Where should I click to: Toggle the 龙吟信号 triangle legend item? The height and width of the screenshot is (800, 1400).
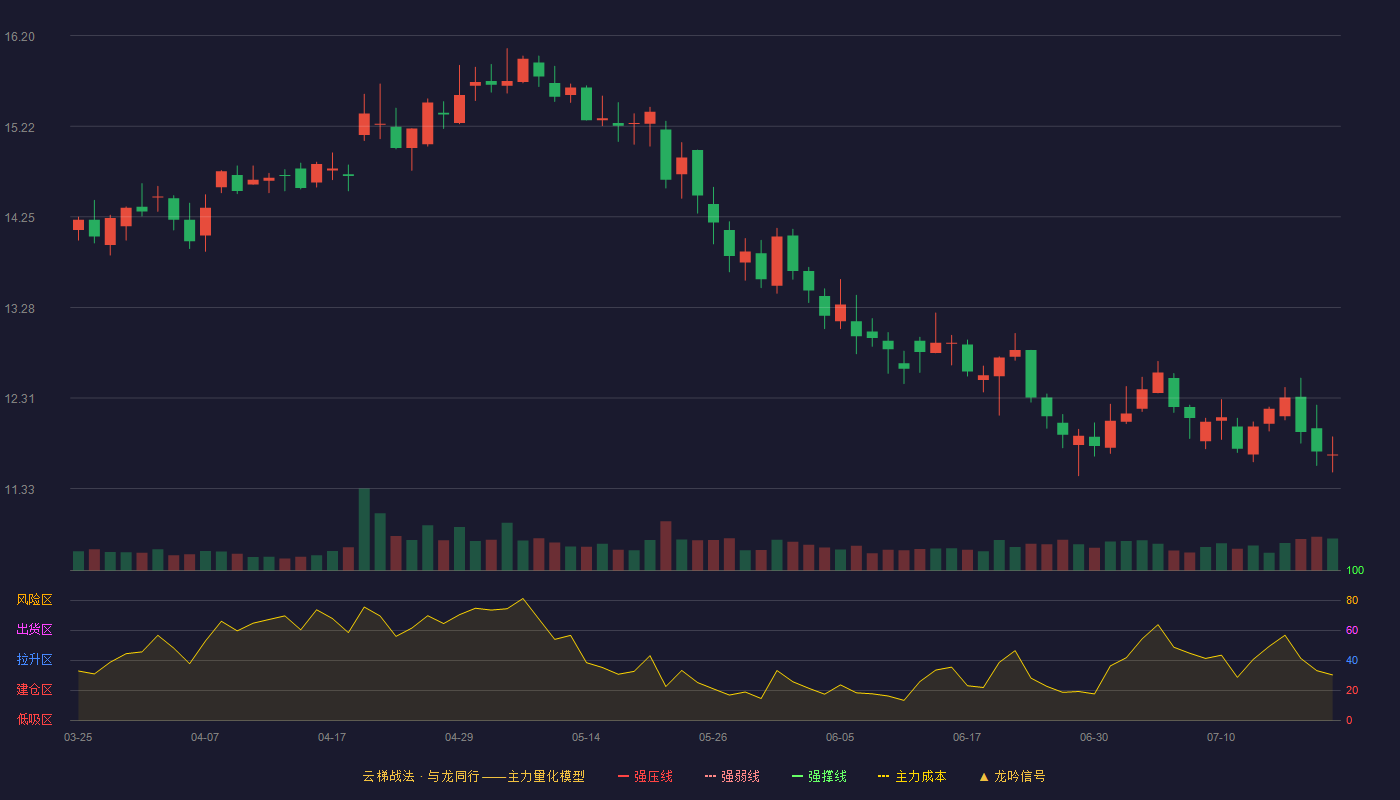1011,776
